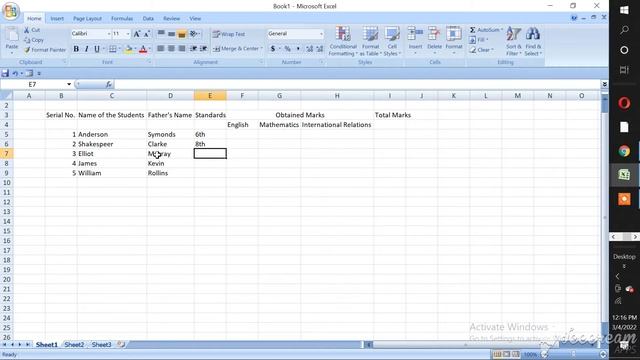Open the Sheet2 worksheet tab
Image resolution: width=640 pixels, height=360 pixels.
tap(74, 345)
